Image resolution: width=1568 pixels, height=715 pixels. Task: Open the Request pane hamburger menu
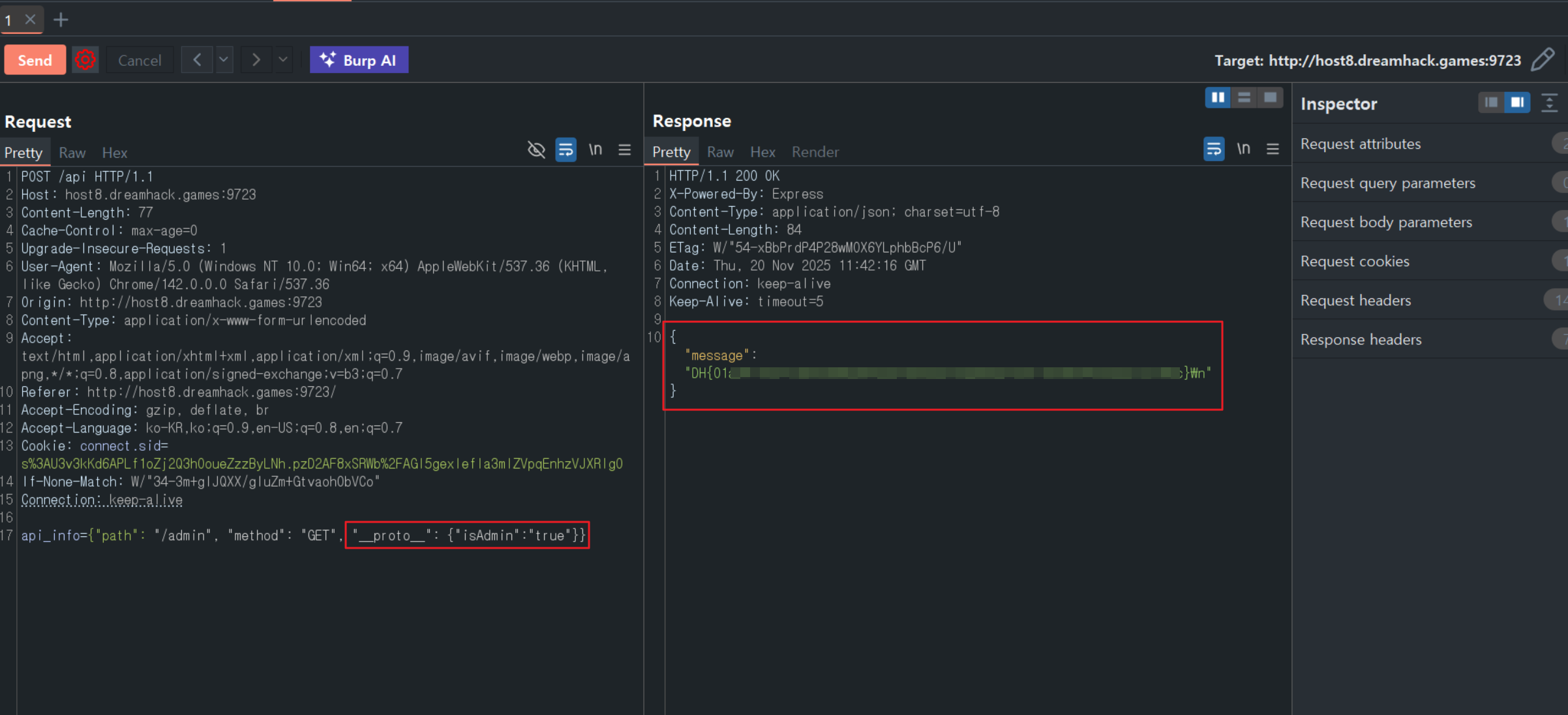(624, 150)
